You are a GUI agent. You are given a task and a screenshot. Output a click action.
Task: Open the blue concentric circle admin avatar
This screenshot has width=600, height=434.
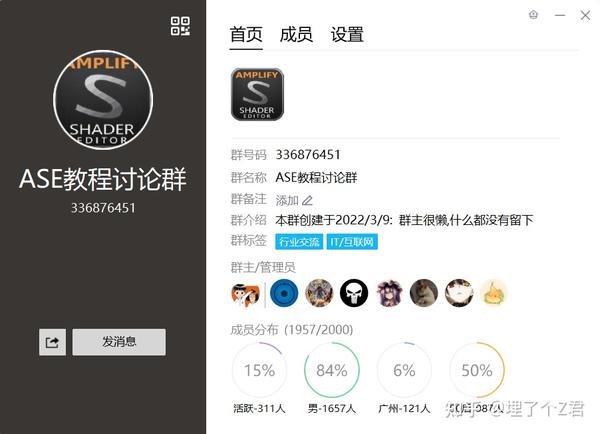click(284, 294)
